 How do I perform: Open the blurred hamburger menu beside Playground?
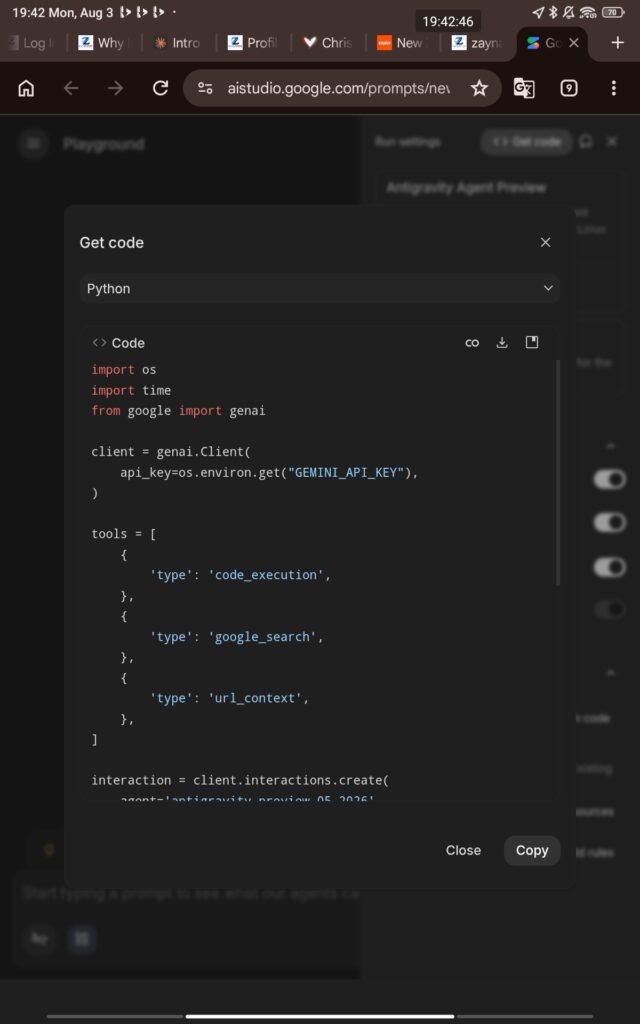pyautogui.click(x=34, y=144)
